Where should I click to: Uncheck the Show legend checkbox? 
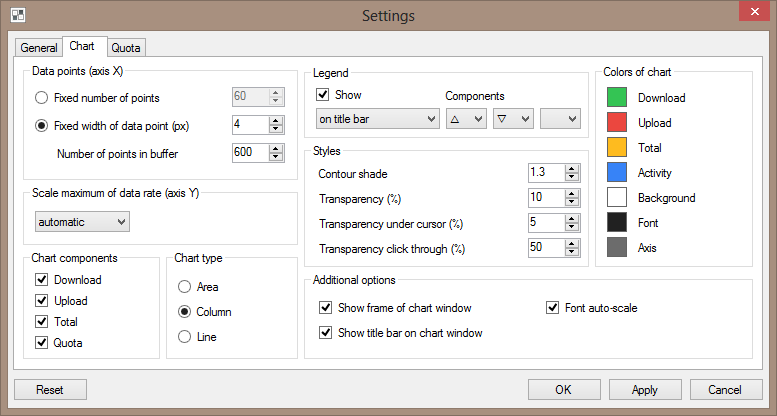coord(323,95)
